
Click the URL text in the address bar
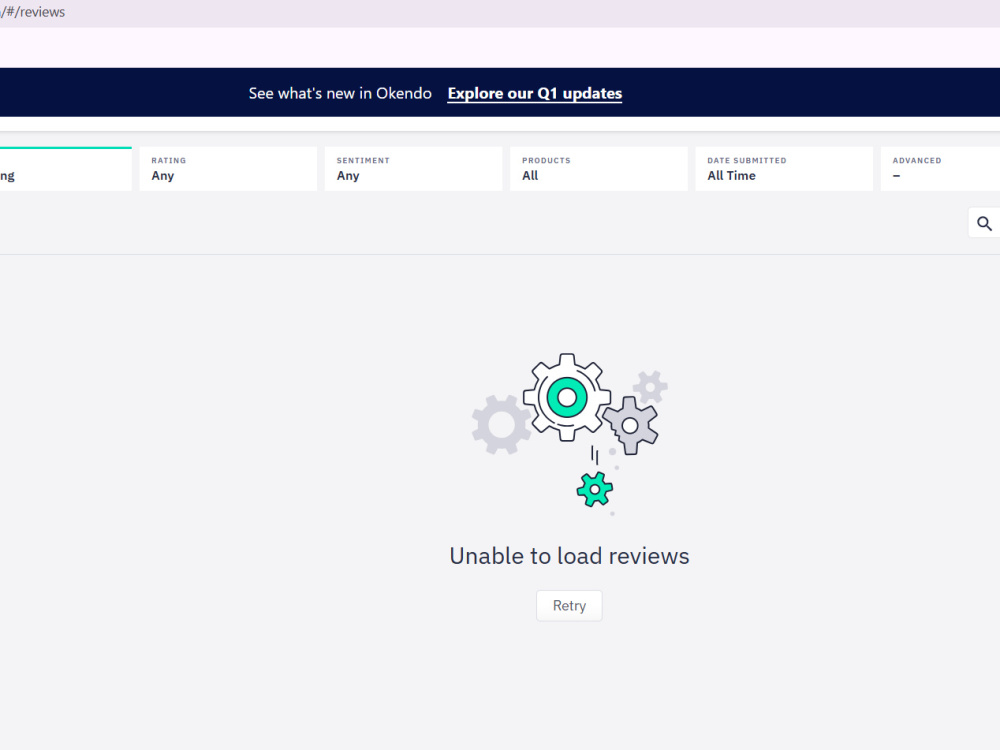(33, 12)
